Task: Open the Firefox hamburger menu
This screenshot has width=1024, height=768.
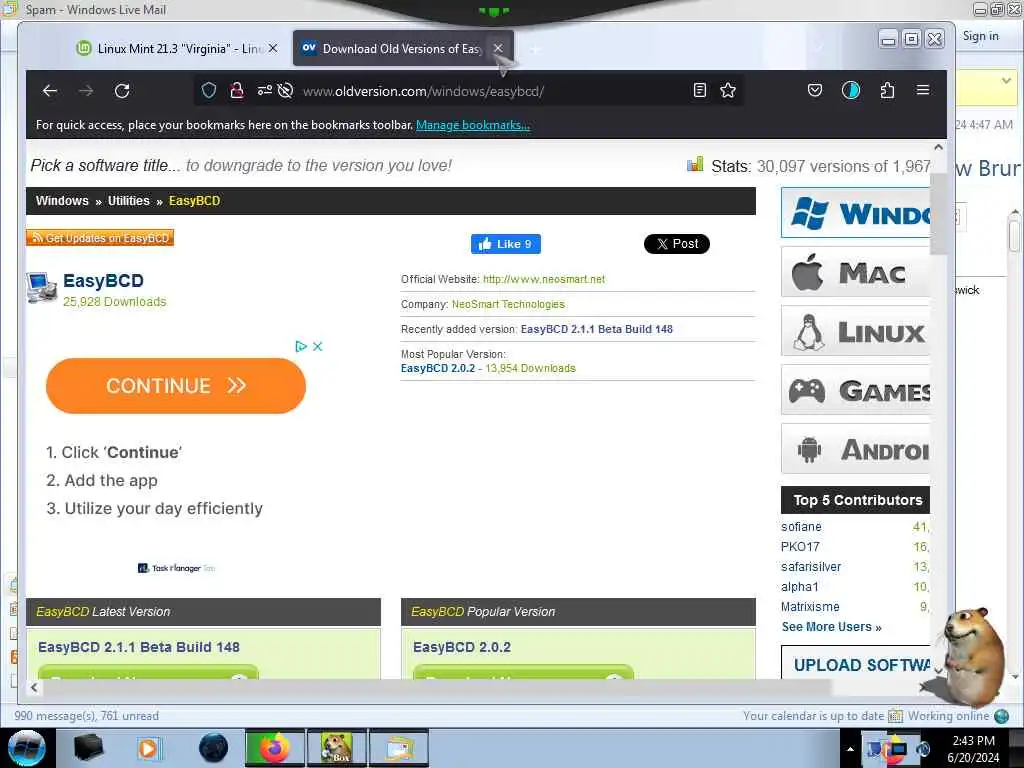Action: click(x=923, y=89)
